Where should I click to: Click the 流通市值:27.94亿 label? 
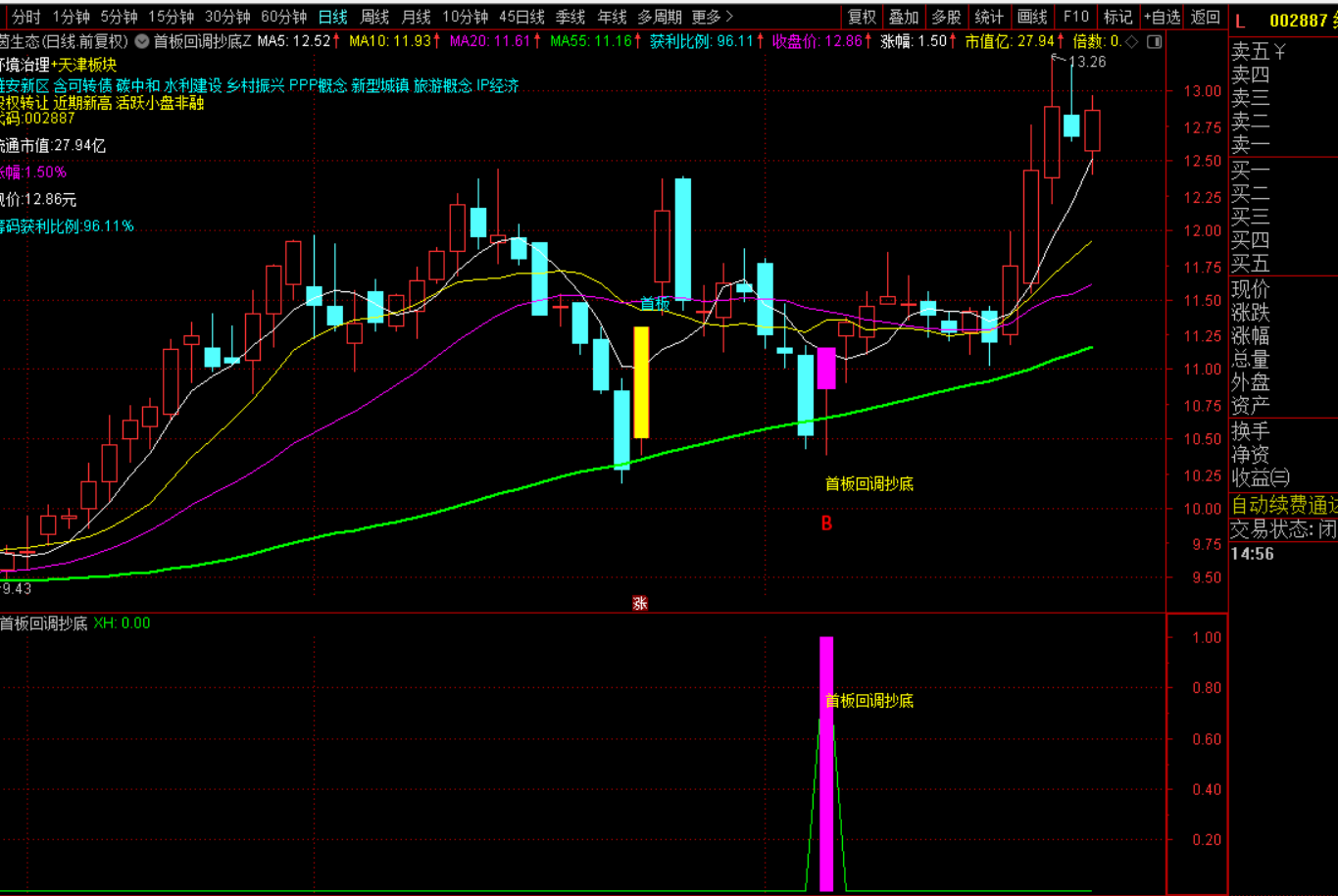pos(53,146)
